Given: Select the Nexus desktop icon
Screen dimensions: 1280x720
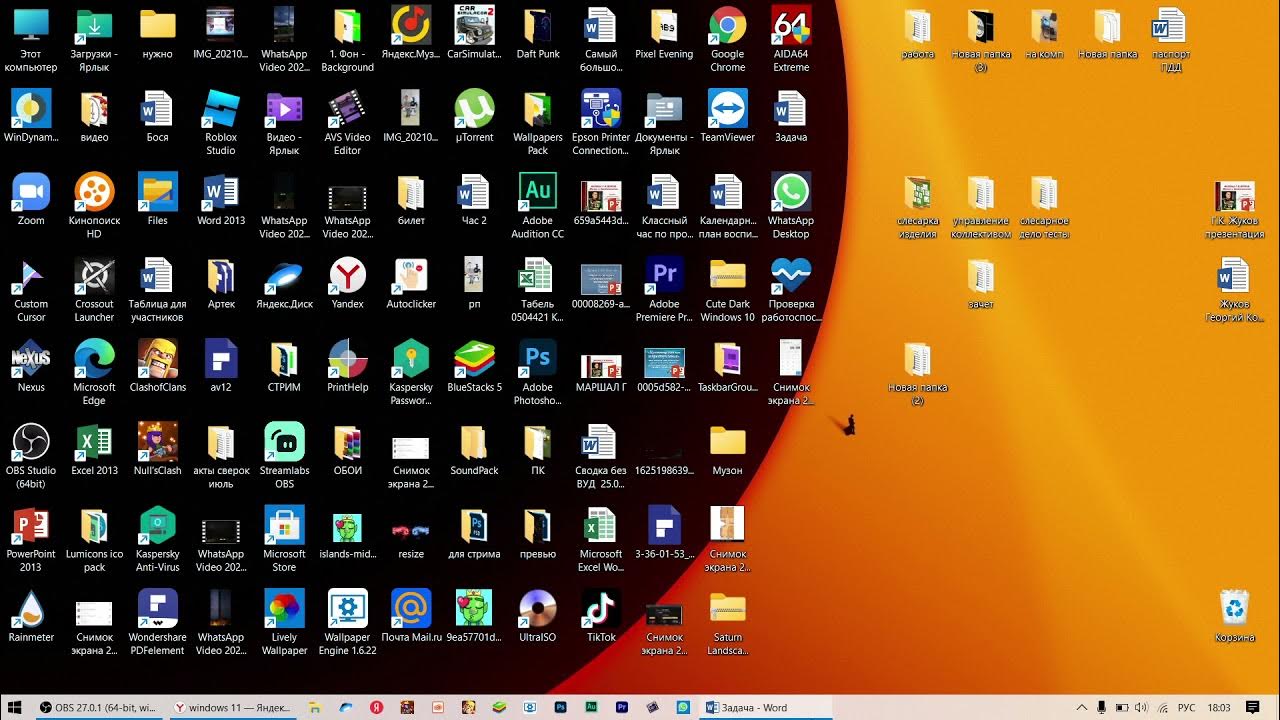Looking at the screenshot, I should coord(31,365).
